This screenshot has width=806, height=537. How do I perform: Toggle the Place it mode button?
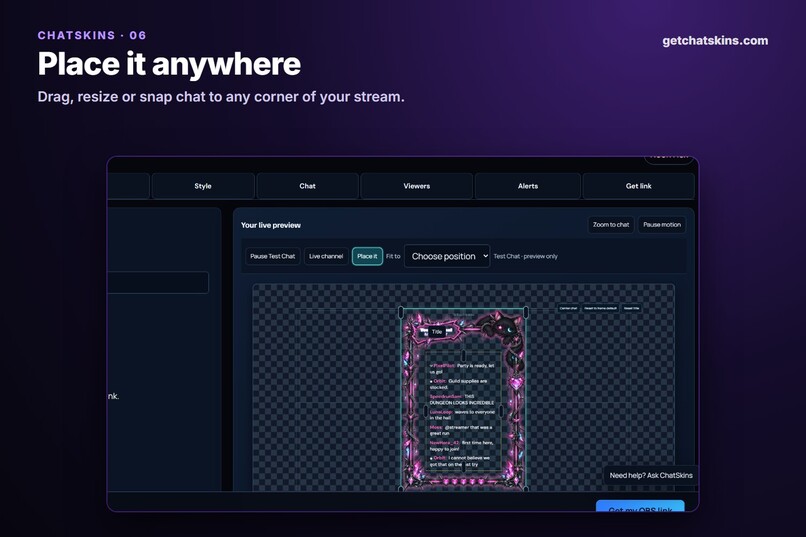click(367, 256)
